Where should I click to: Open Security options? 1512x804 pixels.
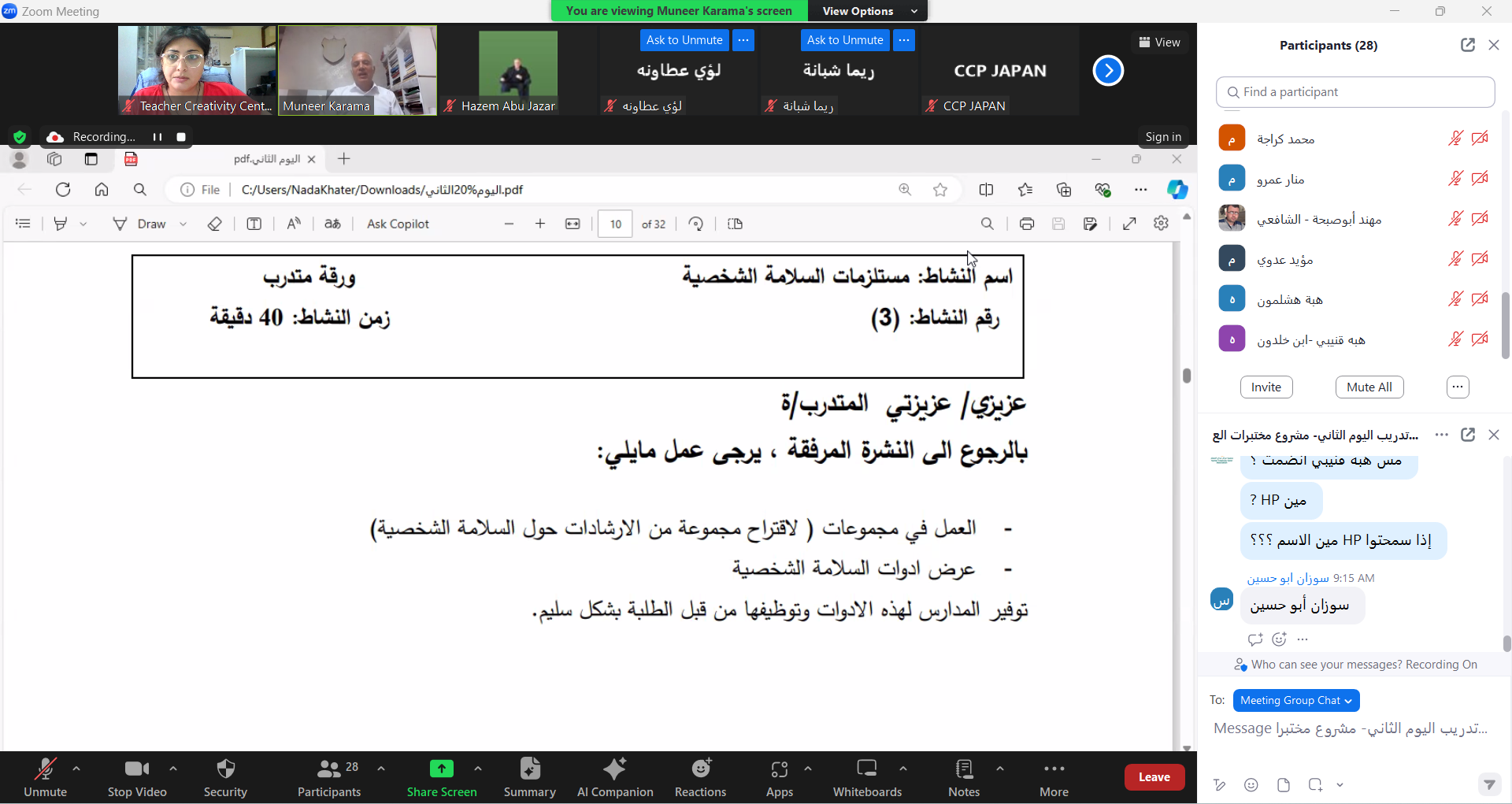tap(225, 776)
